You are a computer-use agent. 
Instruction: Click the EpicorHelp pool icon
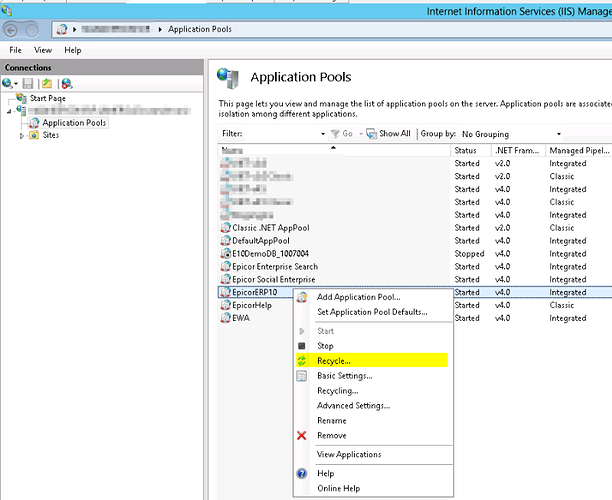pyautogui.click(x=226, y=305)
